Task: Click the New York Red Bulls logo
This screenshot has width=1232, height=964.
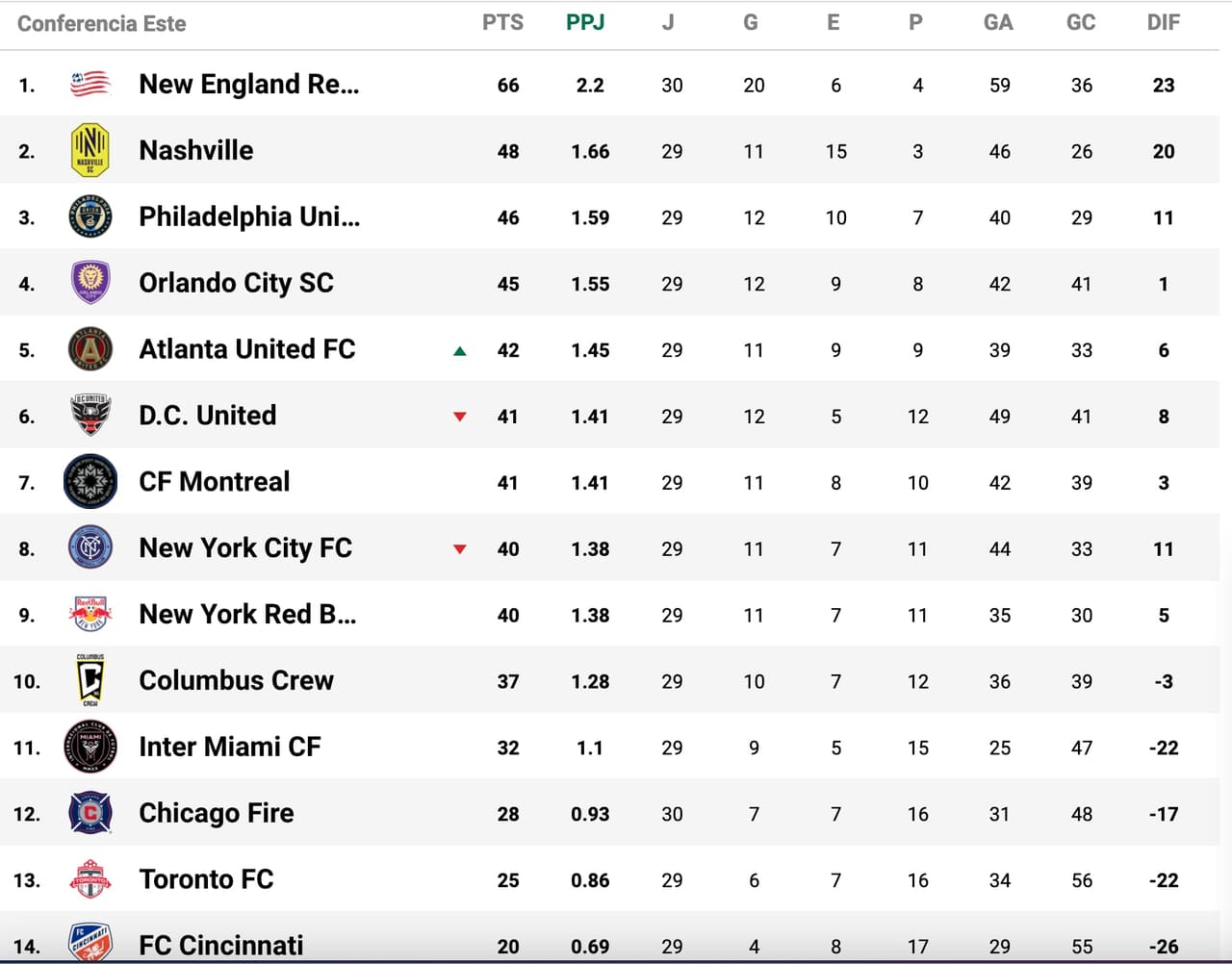Action: coord(90,614)
